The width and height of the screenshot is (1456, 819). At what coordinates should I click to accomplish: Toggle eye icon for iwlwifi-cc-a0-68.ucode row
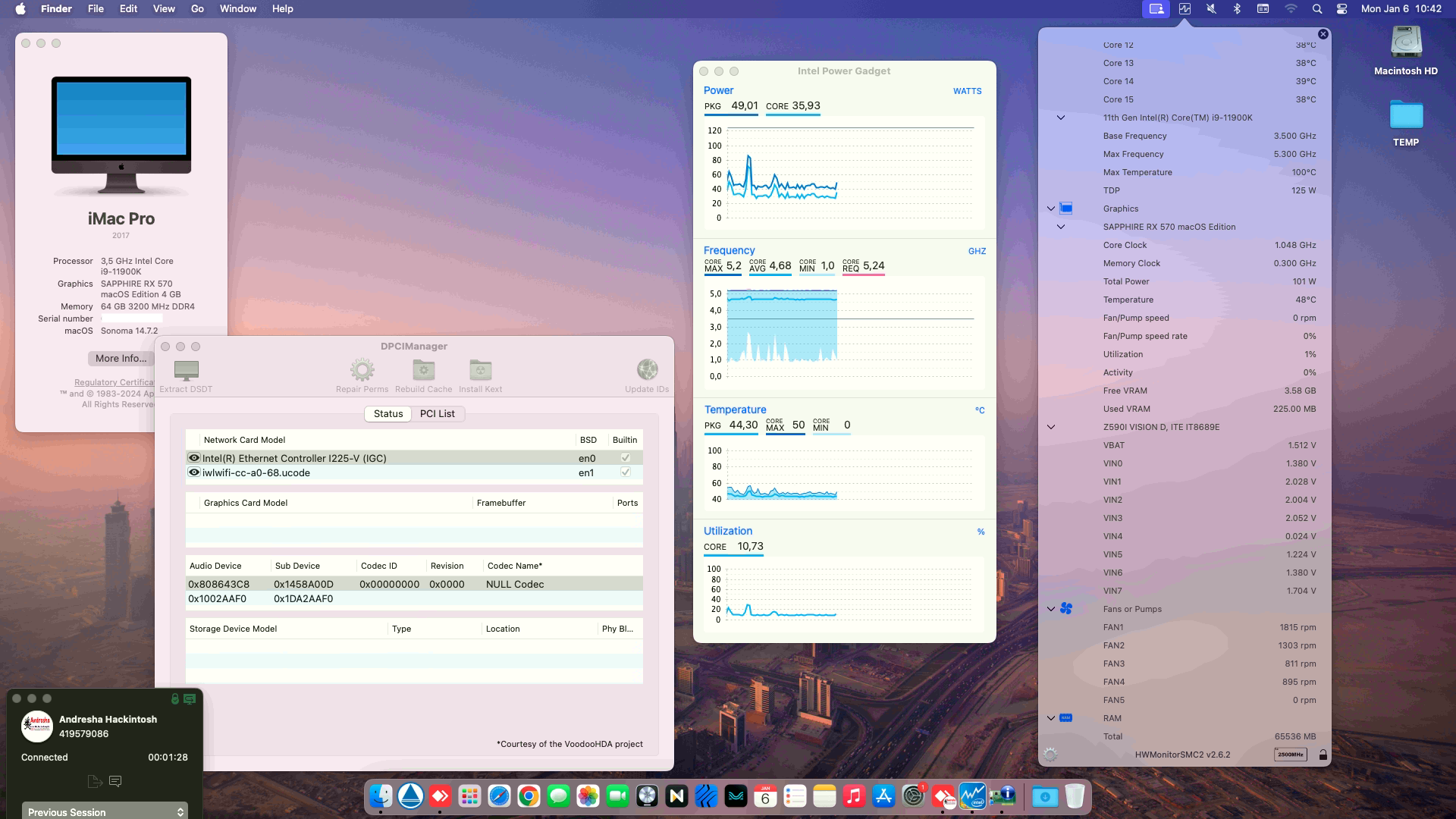[x=194, y=472]
